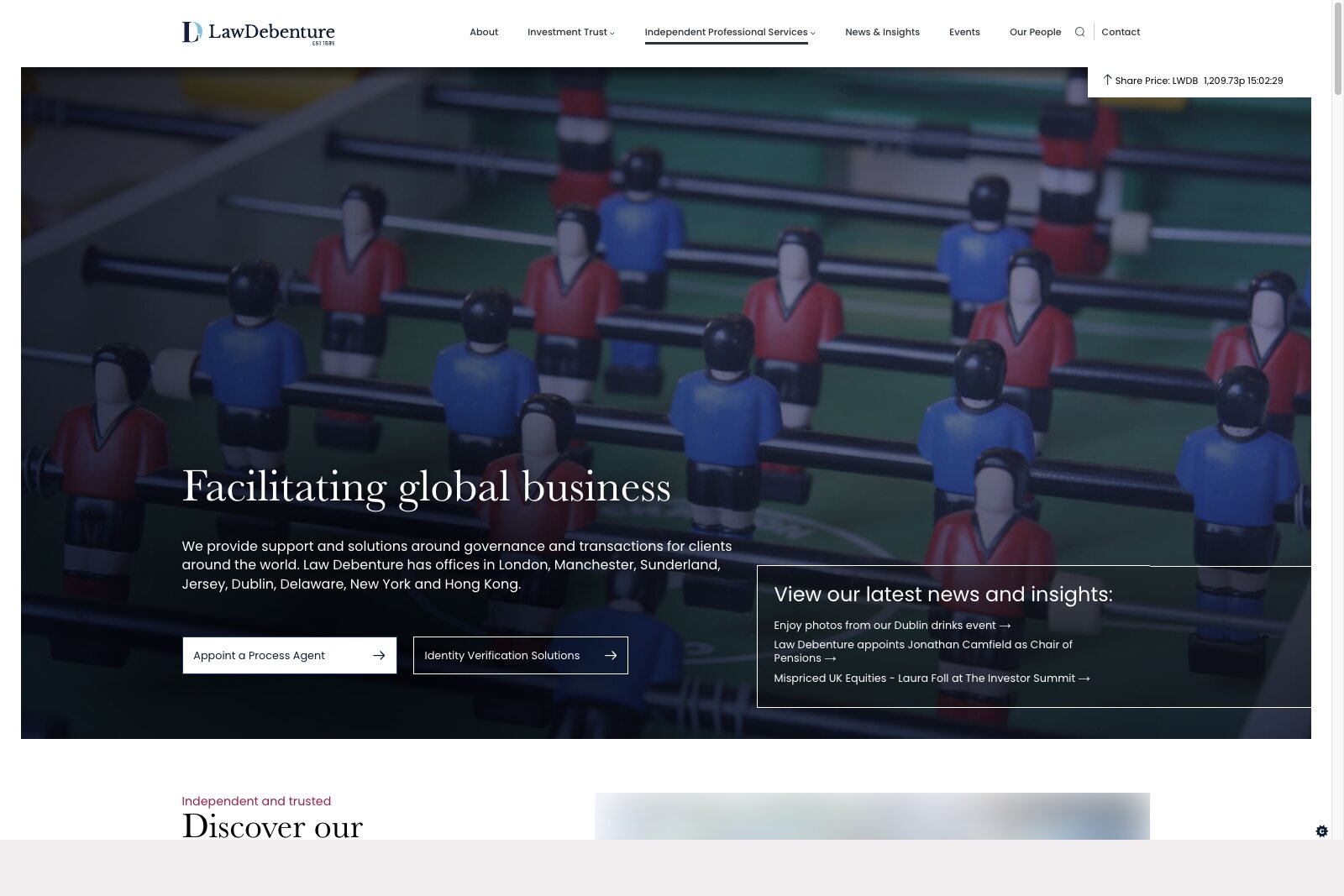
Task: Click the Contact link
Action: pyautogui.click(x=1121, y=32)
